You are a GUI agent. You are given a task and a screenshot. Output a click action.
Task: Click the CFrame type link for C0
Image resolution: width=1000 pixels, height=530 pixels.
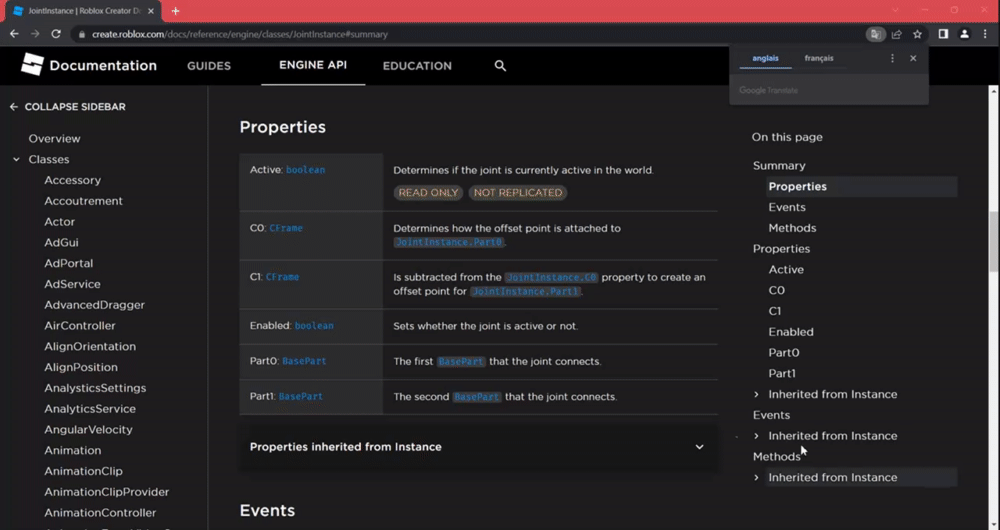click(286, 228)
